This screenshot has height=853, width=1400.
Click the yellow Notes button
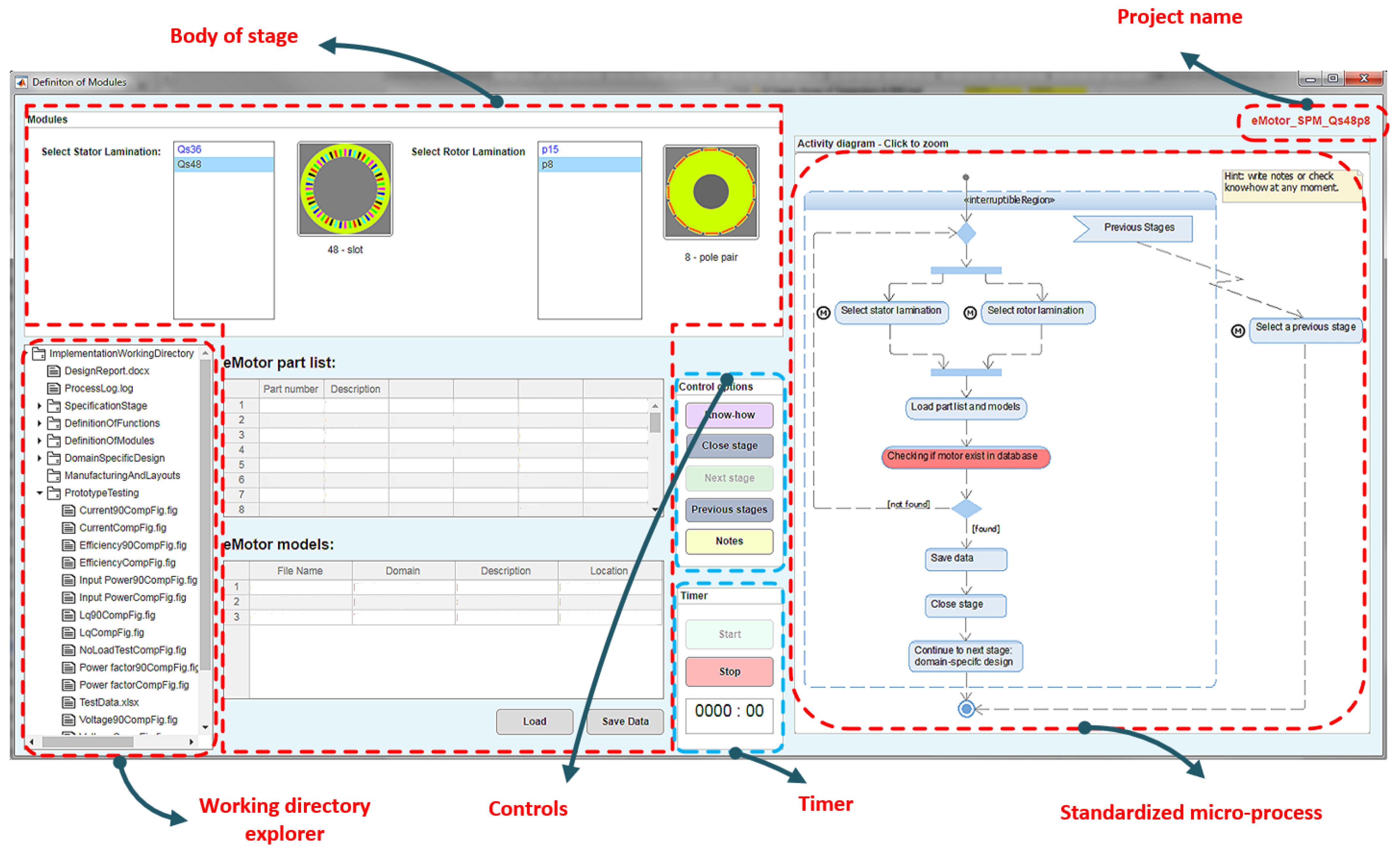tap(729, 541)
